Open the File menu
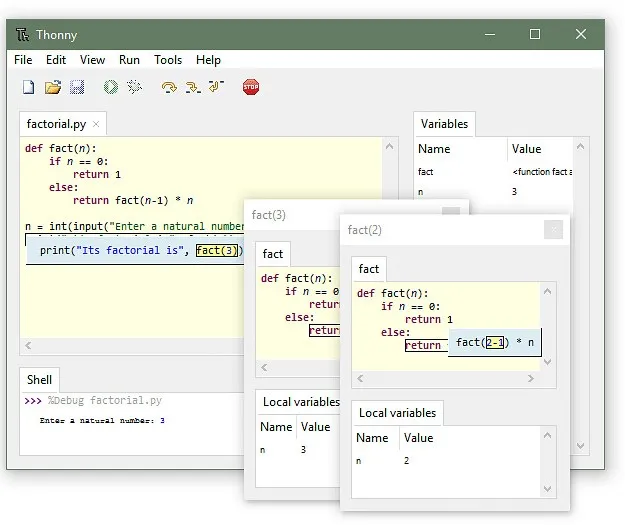Viewport: 625px width, 525px height. point(23,60)
